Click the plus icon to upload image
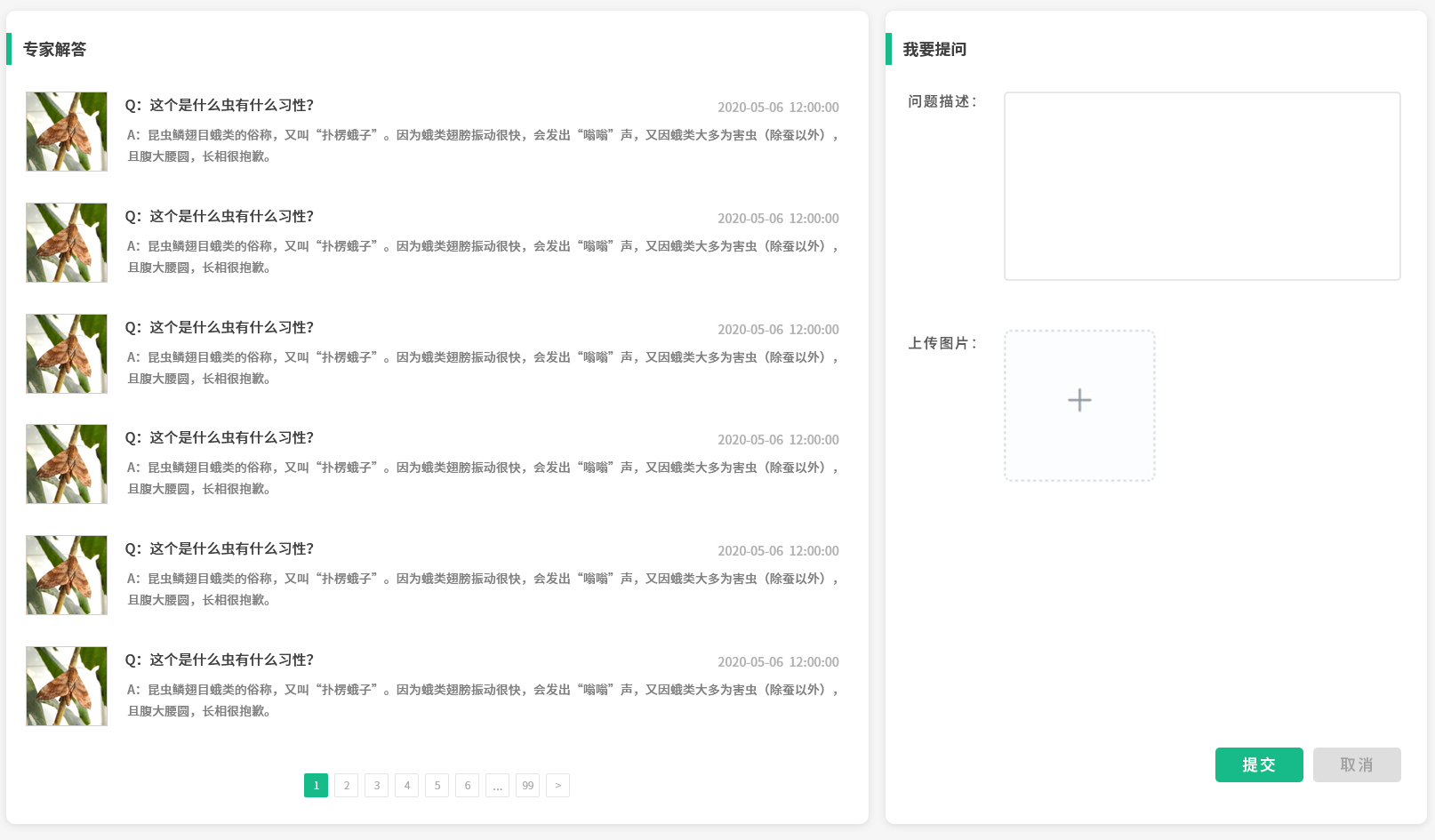Viewport: 1435px width, 840px height. pos(1079,401)
